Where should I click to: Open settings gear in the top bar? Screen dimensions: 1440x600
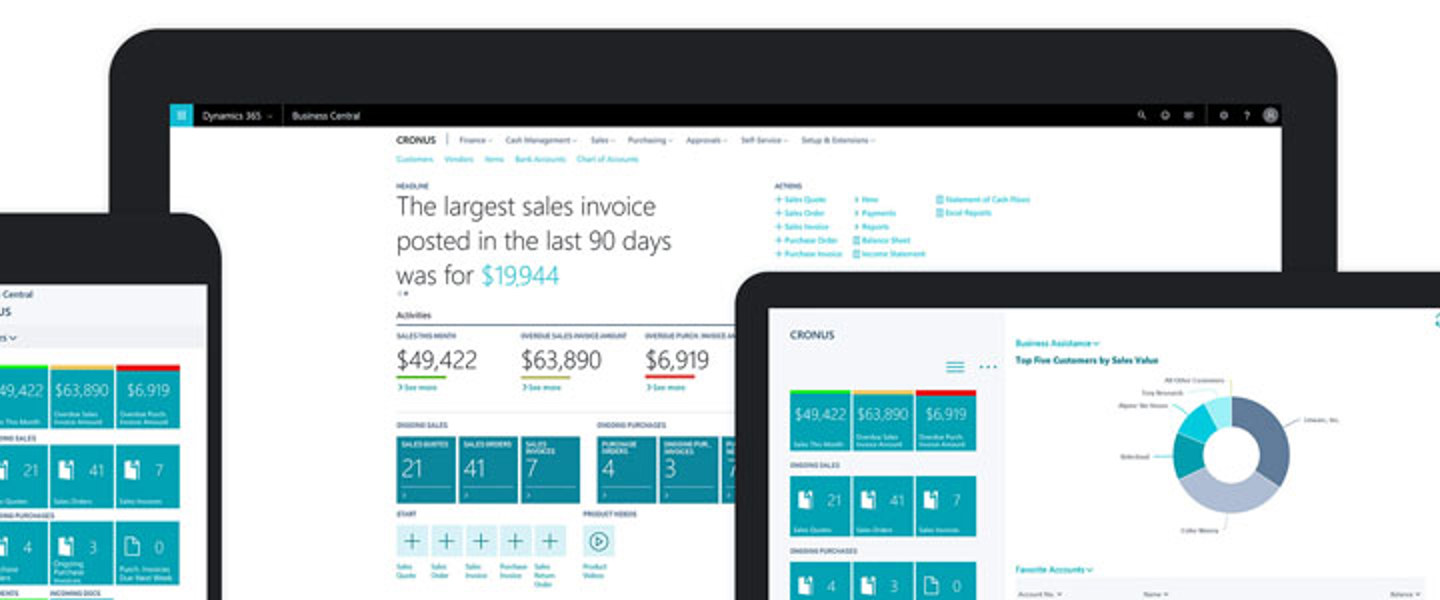point(1223,116)
